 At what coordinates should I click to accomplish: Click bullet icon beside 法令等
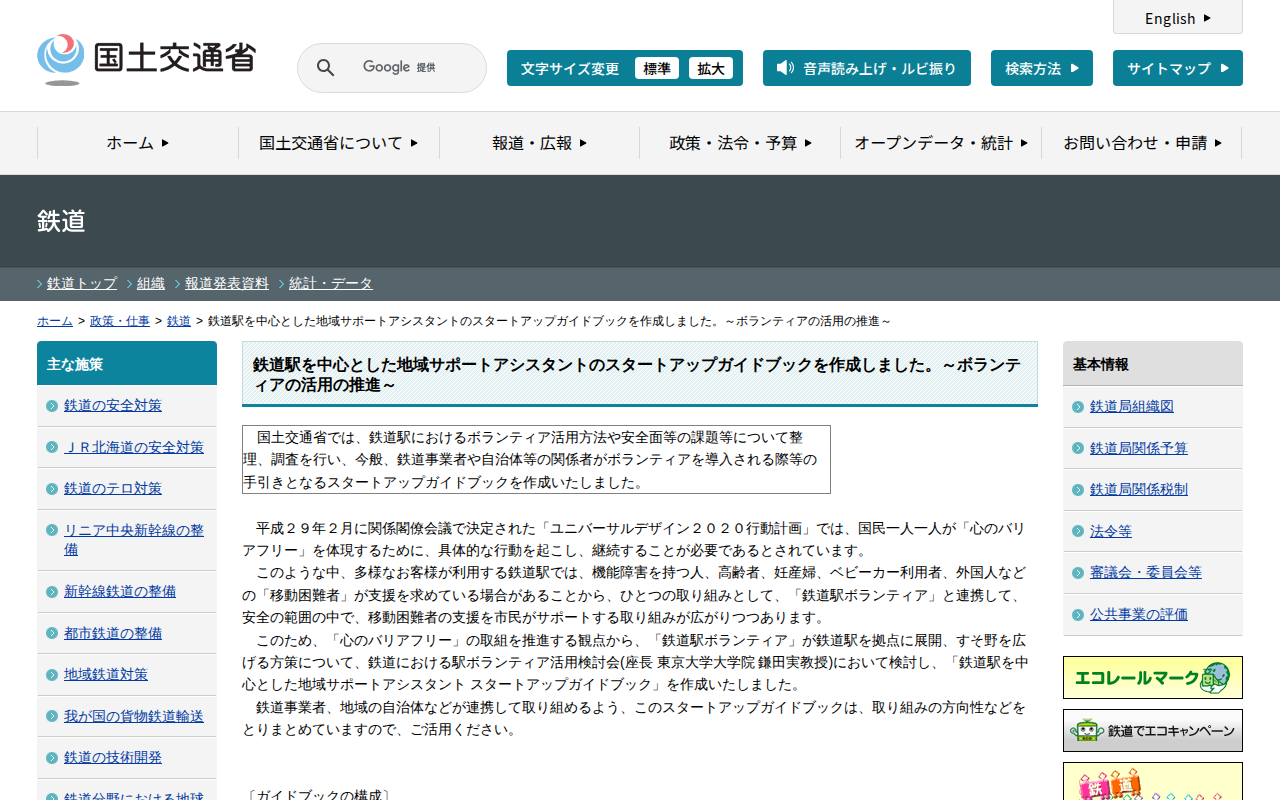tap(1078, 532)
